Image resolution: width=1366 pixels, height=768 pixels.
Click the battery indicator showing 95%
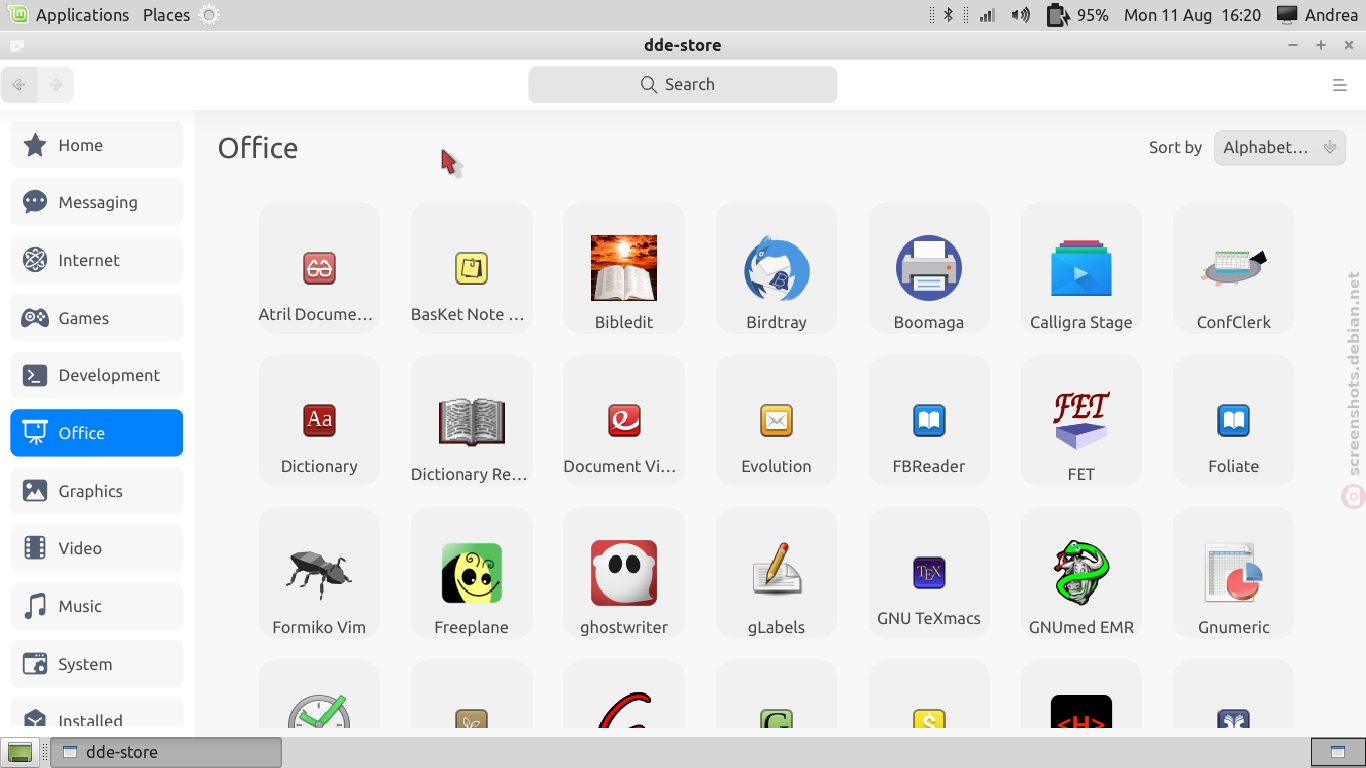(x=1077, y=15)
